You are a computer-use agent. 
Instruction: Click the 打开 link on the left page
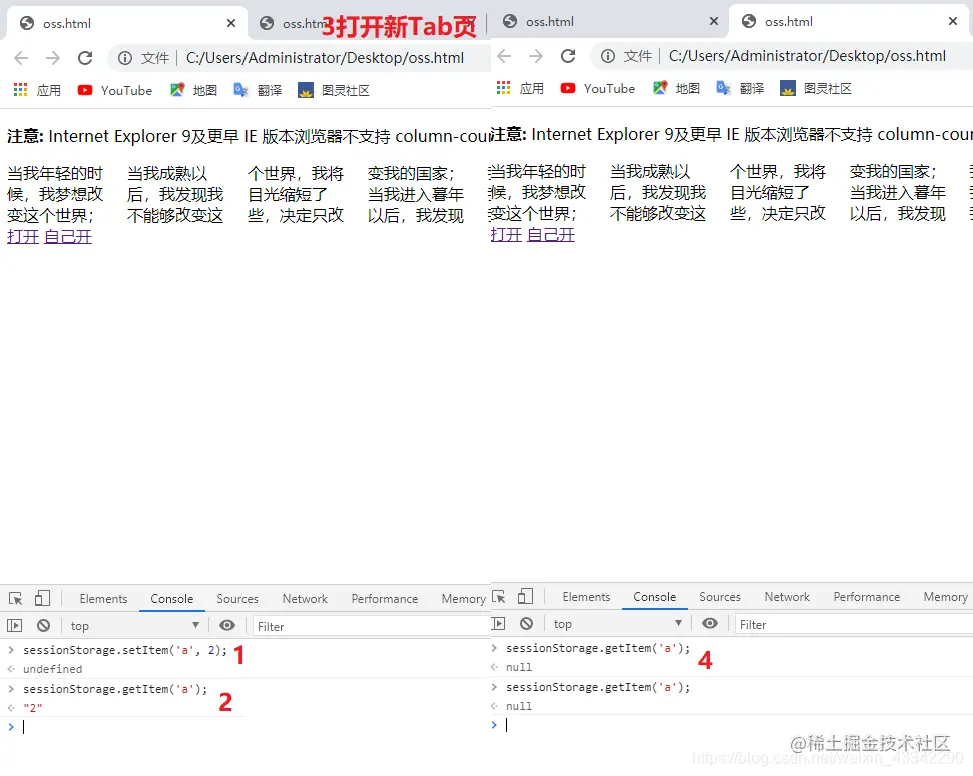pos(22,237)
